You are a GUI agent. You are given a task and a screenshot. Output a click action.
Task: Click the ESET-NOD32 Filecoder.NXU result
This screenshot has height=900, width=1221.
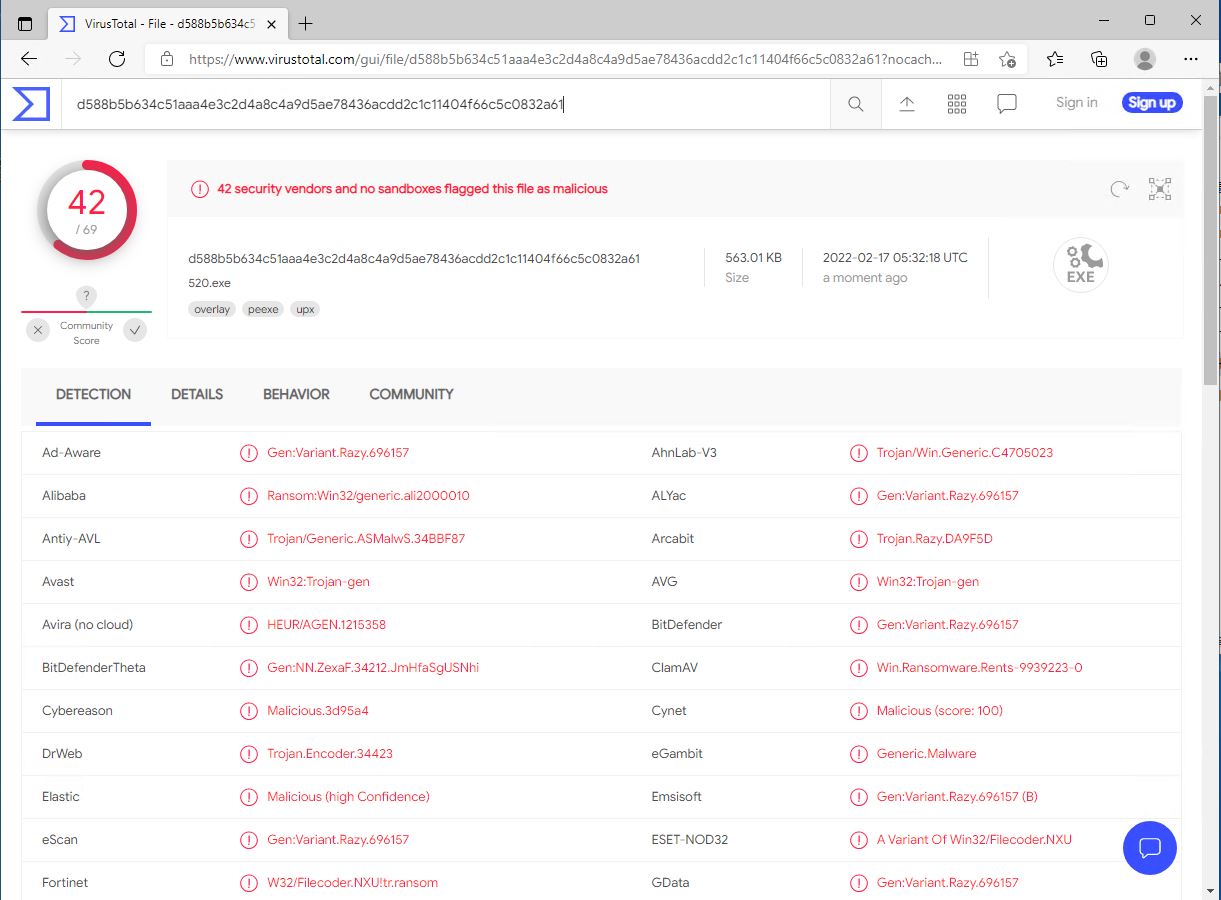(x=974, y=840)
